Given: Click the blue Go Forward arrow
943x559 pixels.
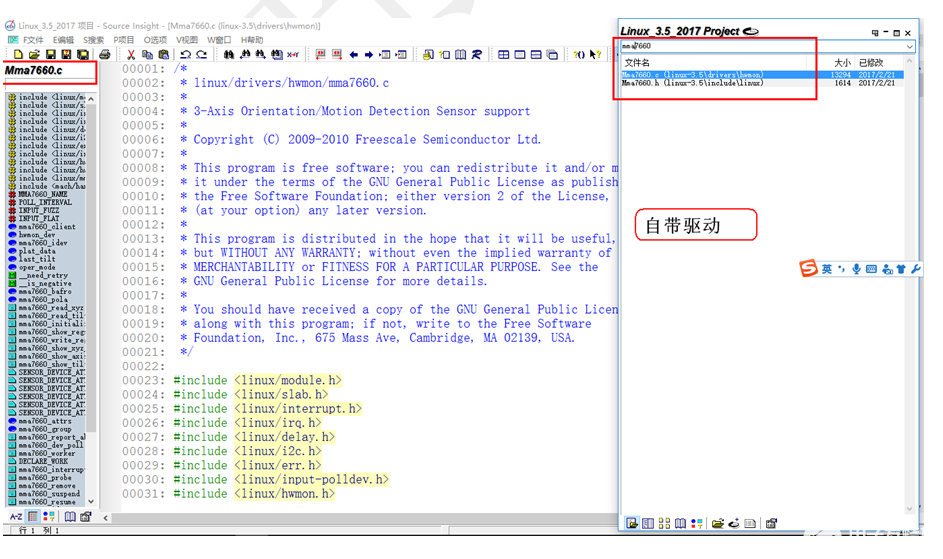Looking at the screenshot, I should coord(369,55).
